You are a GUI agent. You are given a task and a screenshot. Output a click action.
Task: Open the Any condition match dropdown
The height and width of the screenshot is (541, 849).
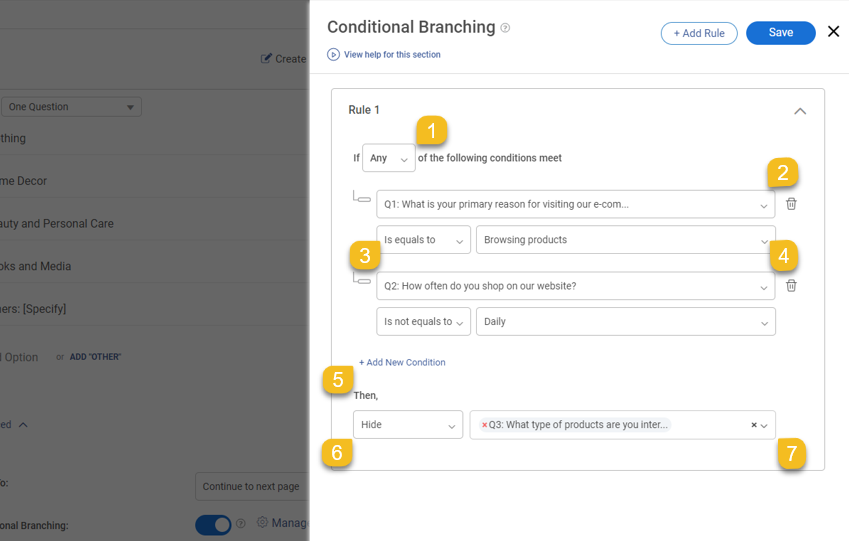388,158
